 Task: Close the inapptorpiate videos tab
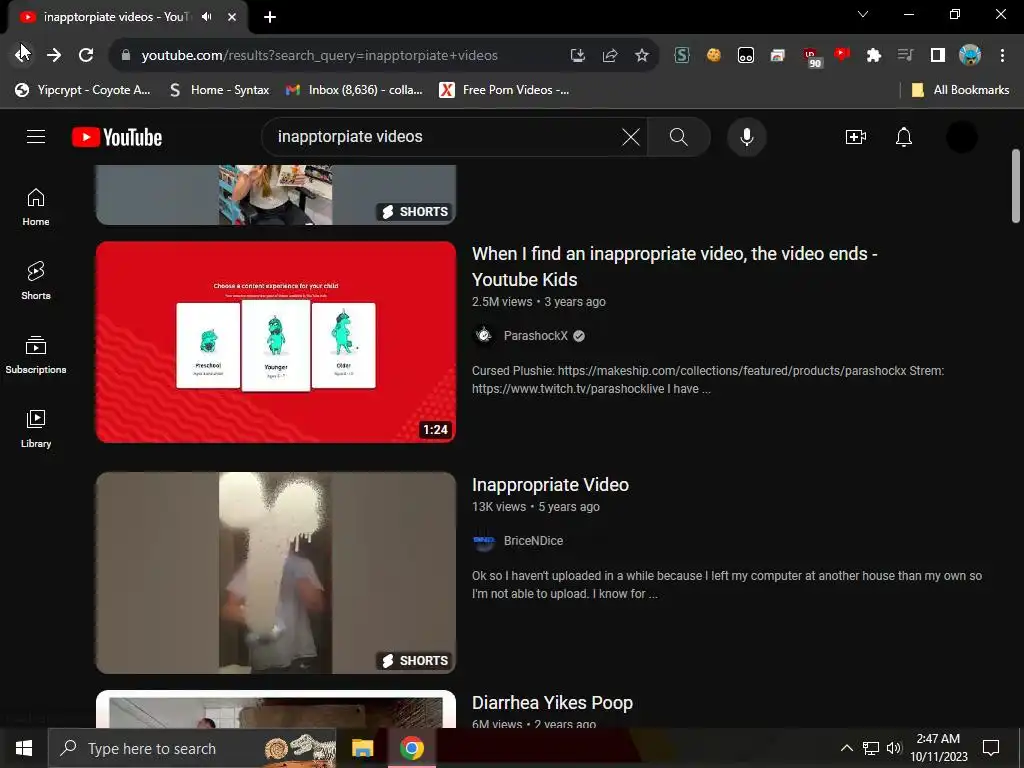coord(232,17)
